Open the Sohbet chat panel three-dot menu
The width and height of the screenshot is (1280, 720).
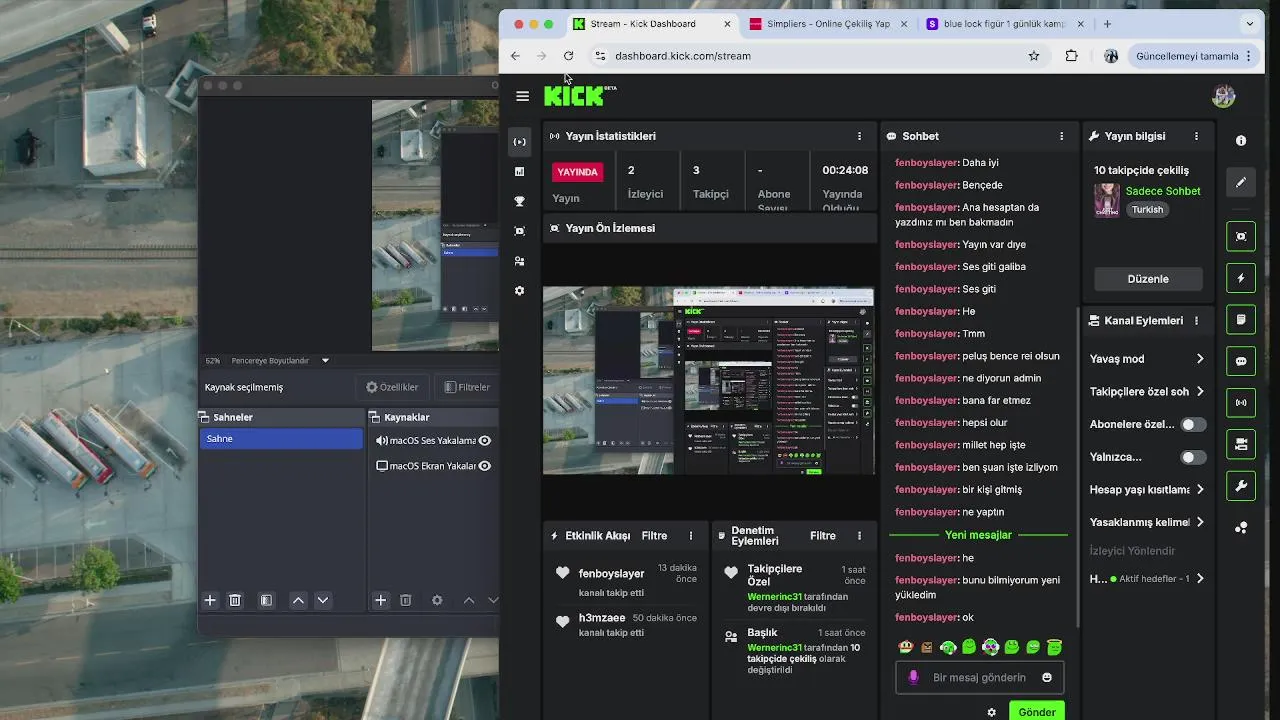(1062, 136)
